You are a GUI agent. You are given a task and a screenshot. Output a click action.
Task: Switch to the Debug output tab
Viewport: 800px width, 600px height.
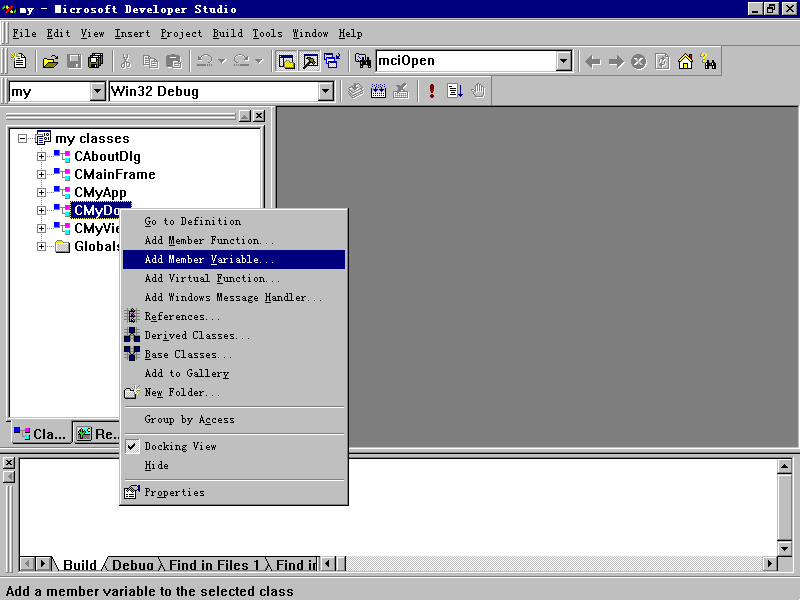pyautogui.click(x=132, y=565)
